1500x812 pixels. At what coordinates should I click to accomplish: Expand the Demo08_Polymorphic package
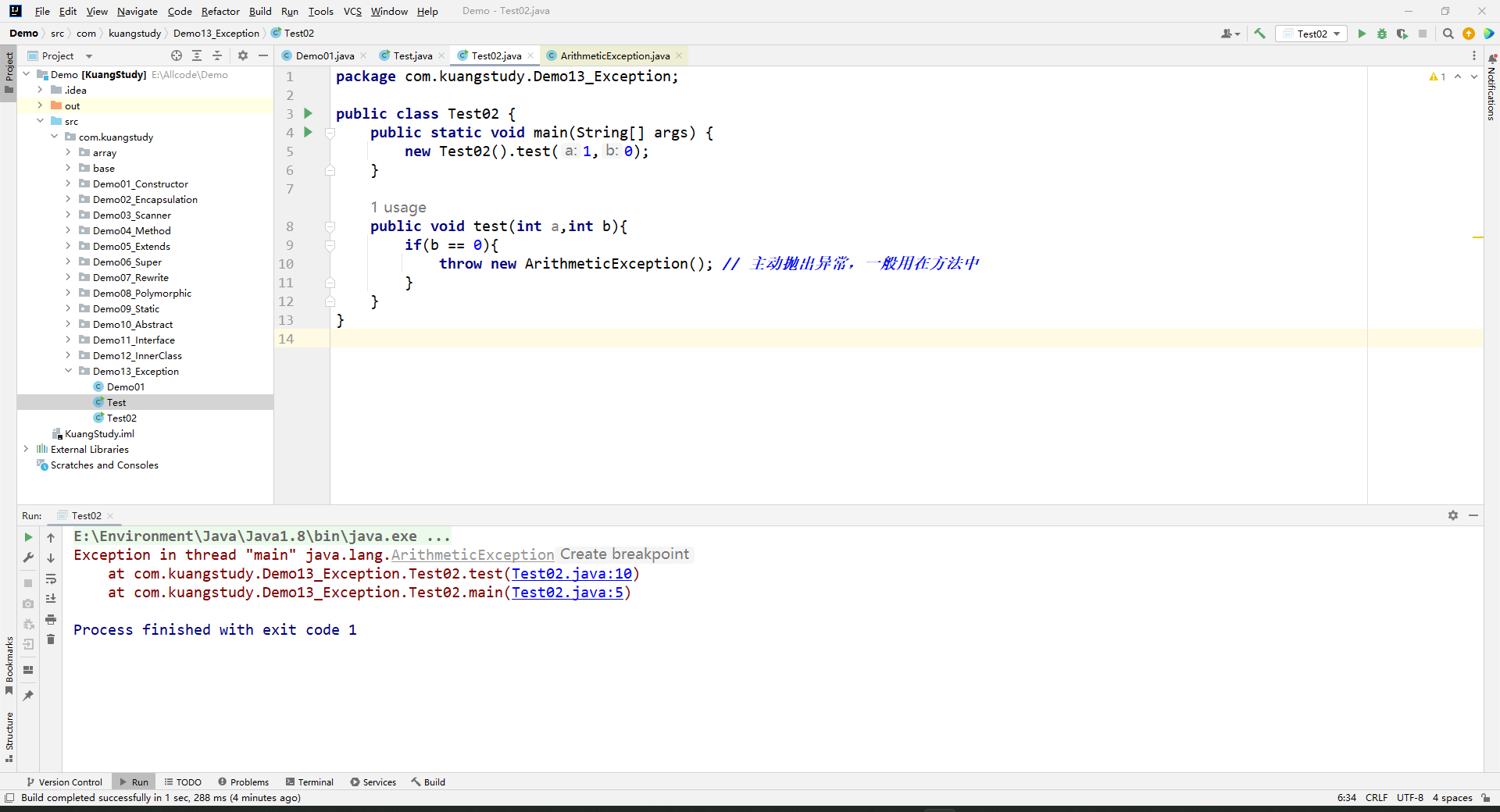pos(68,293)
